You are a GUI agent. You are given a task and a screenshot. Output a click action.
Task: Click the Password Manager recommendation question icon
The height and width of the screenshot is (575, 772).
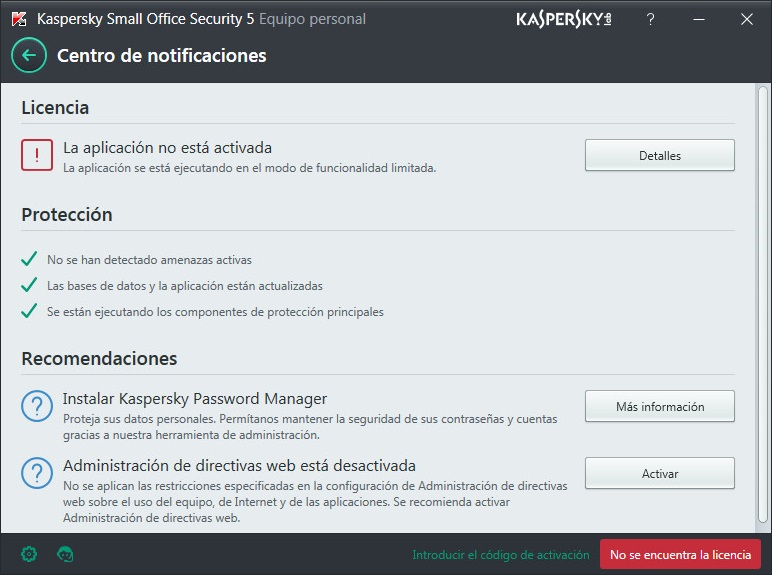click(37, 407)
